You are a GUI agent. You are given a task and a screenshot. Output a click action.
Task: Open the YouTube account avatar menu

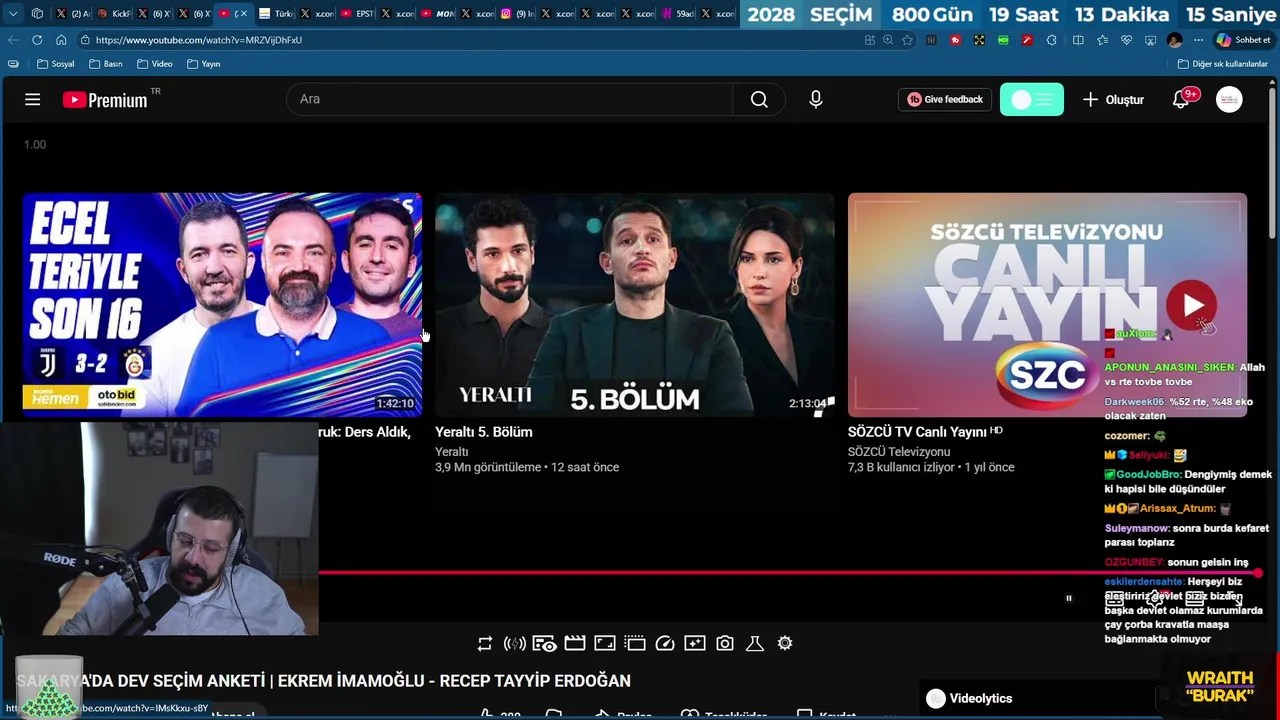pyautogui.click(x=1229, y=99)
